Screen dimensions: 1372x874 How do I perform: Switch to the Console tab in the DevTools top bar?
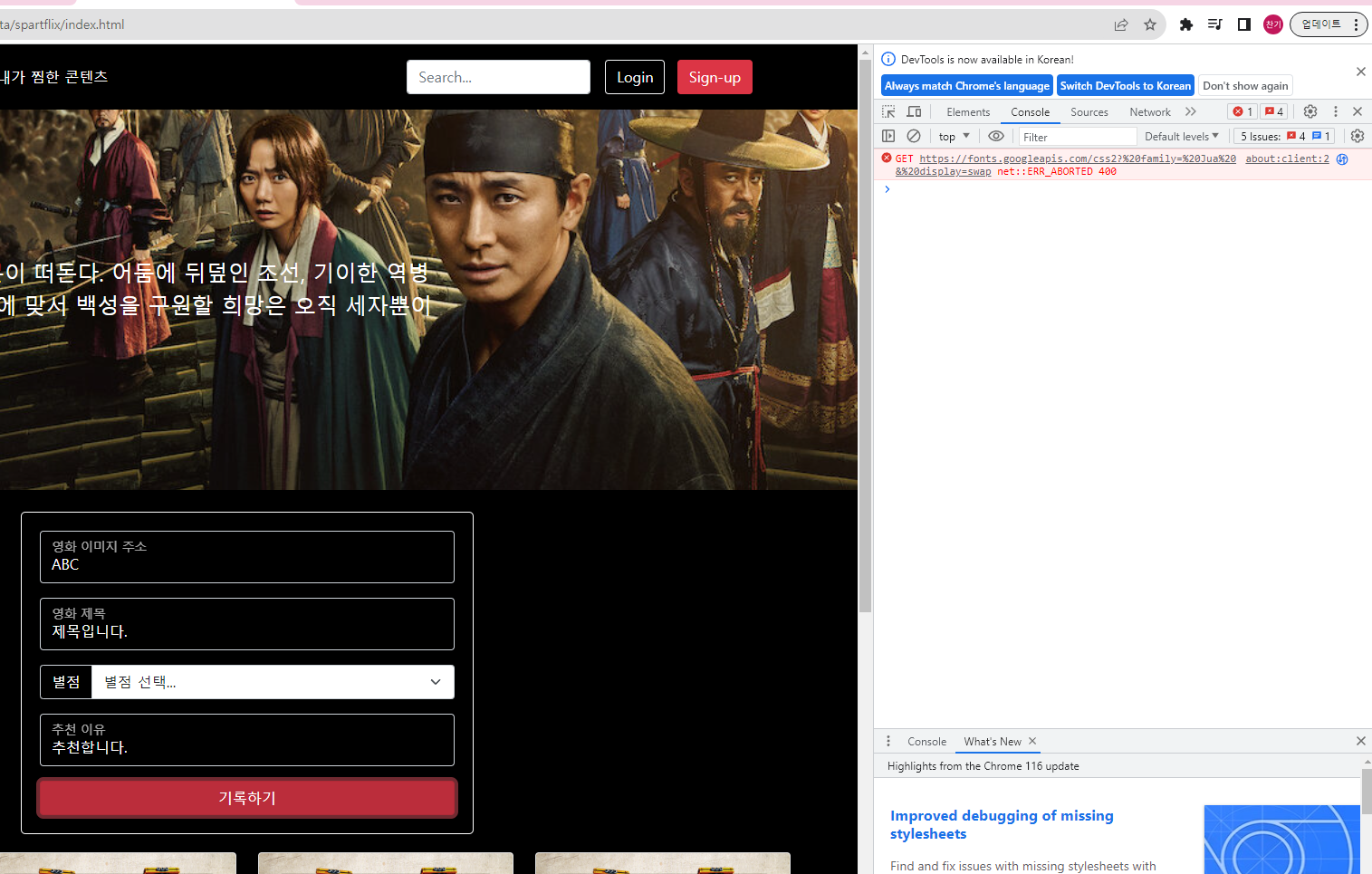tap(1030, 112)
